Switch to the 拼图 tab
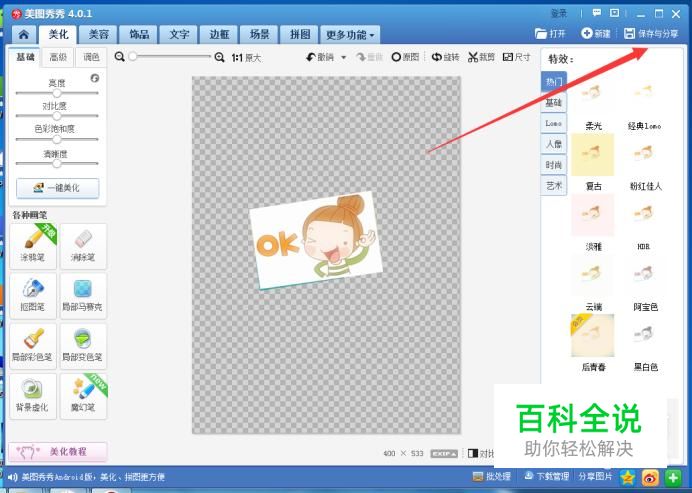The image size is (692, 493). 300,34
